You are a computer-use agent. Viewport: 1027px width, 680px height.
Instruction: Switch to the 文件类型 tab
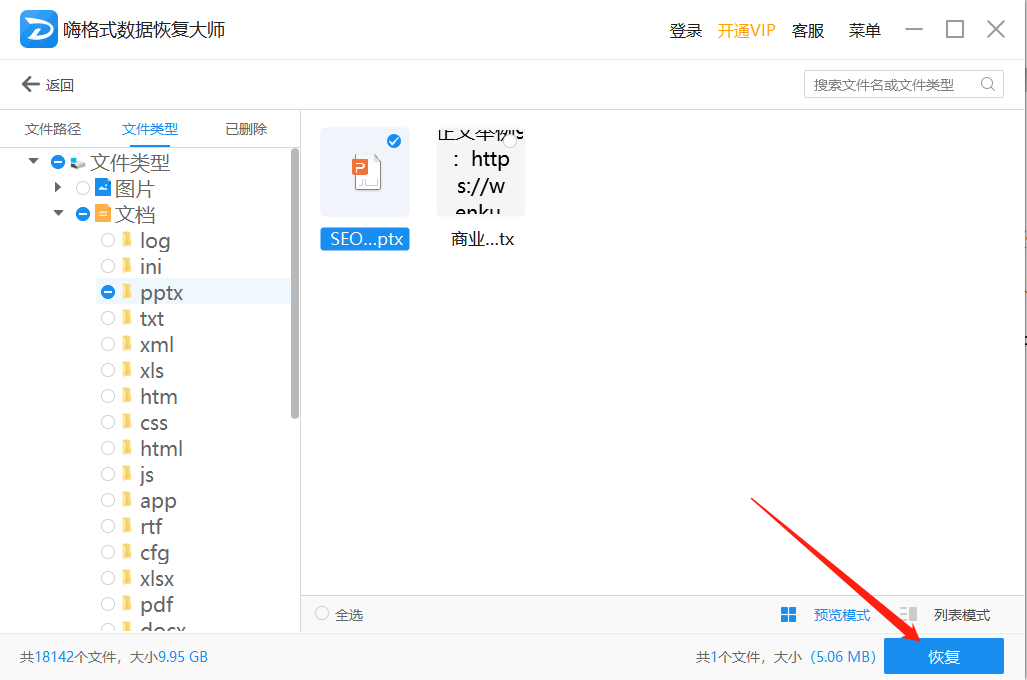[x=150, y=129]
